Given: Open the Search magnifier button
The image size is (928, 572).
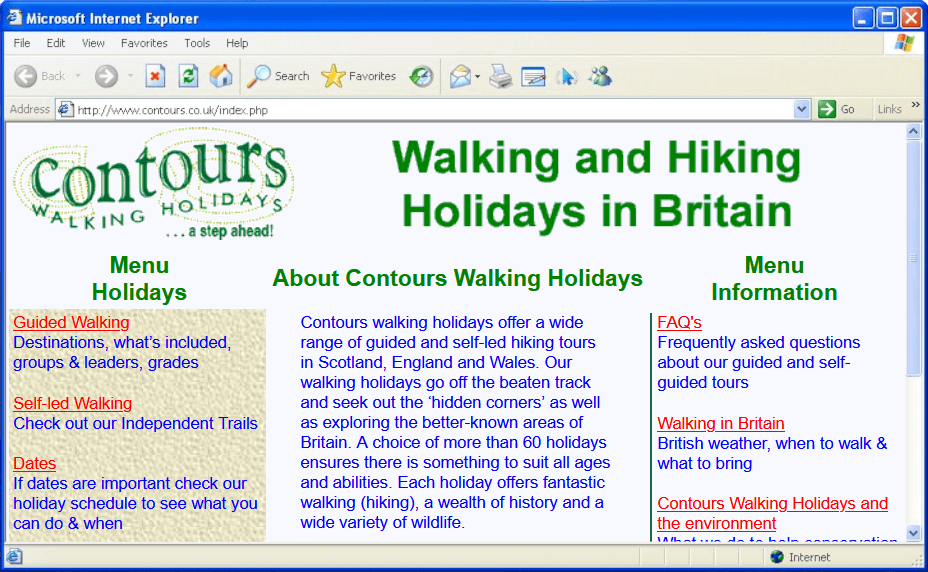Looking at the screenshot, I should 278,76.
